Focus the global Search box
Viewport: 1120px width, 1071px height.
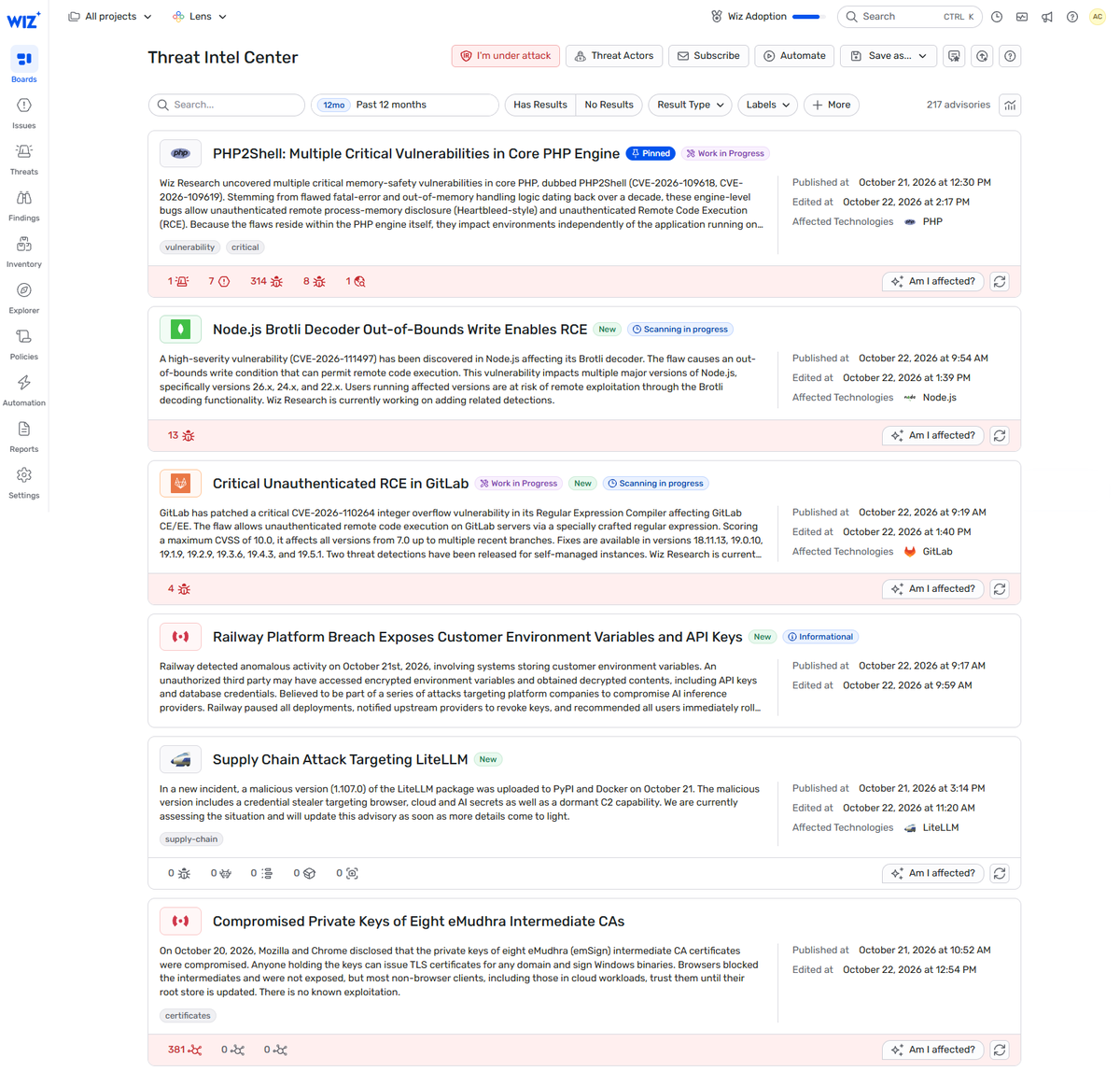909,17
